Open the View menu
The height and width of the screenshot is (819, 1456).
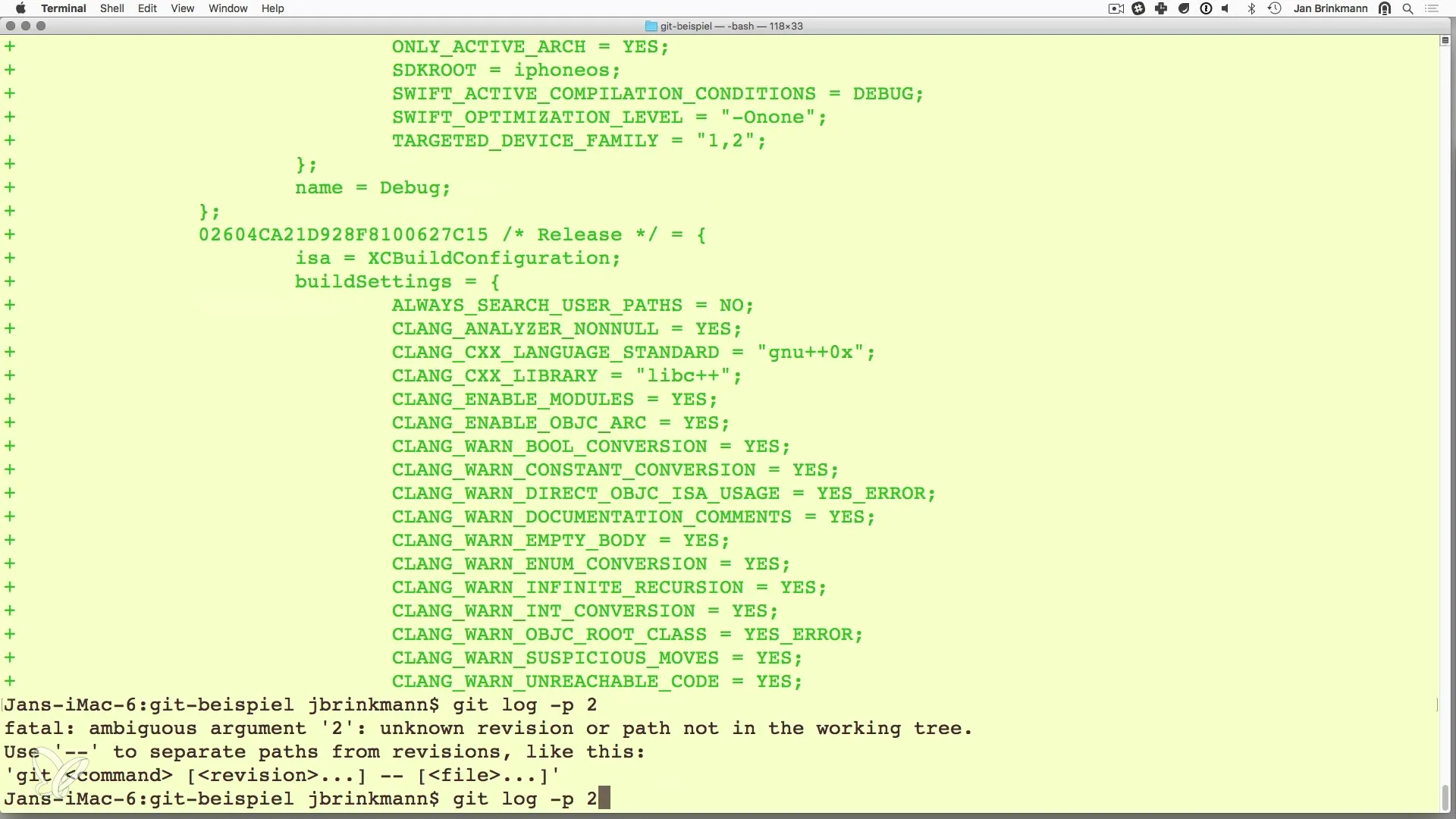[182, 8]
